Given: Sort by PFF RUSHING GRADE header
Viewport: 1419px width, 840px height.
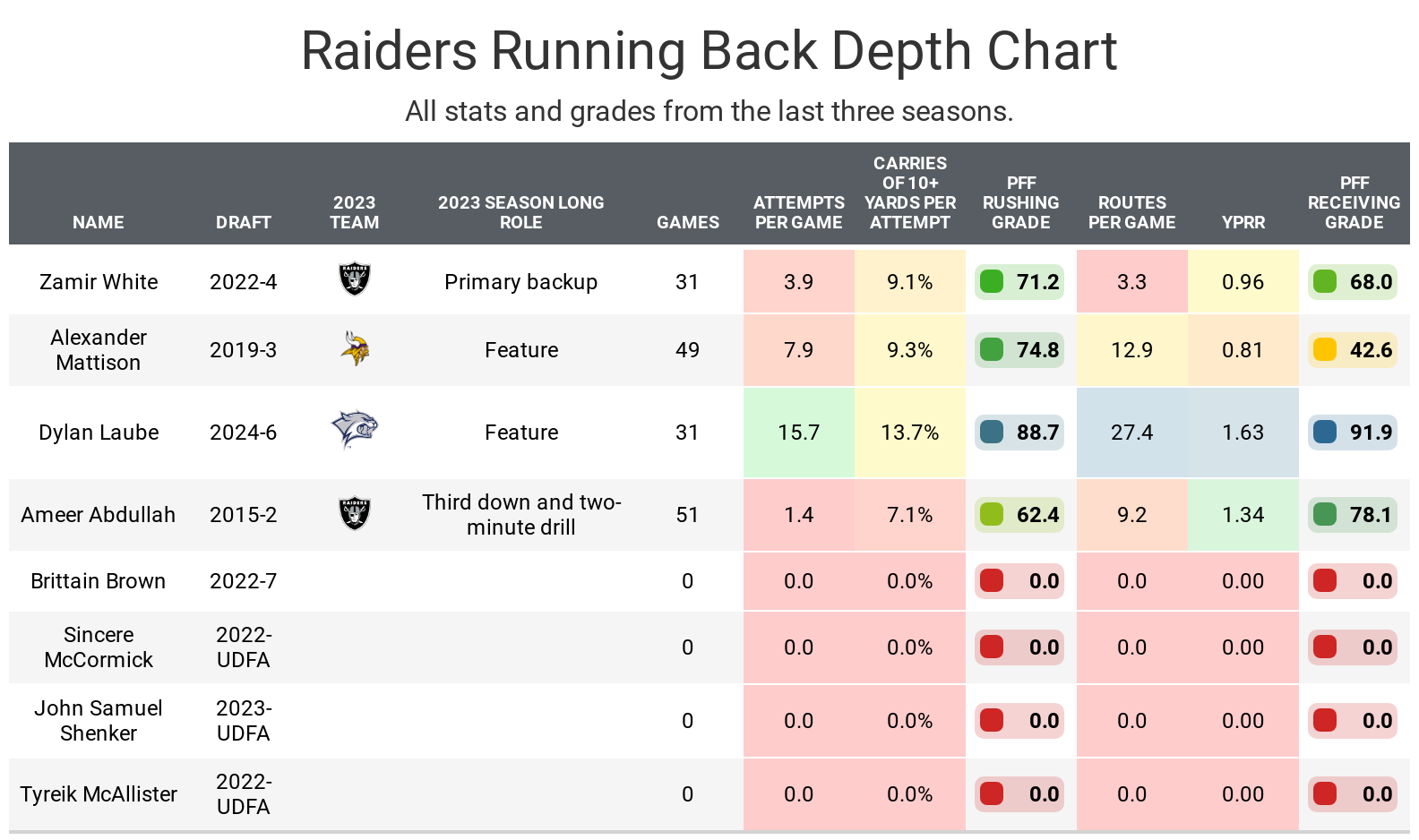Looking at the screenshot, I should [x=1020, y=203].
